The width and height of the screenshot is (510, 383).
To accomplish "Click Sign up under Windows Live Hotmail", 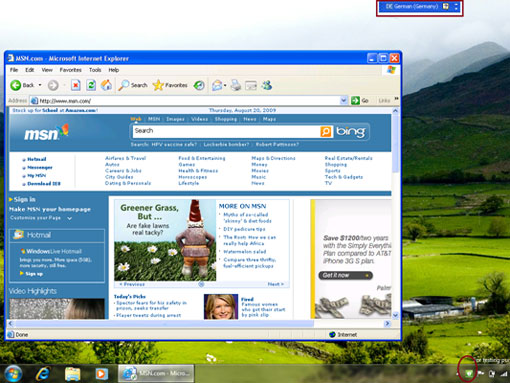I will (x=34, y=274).
